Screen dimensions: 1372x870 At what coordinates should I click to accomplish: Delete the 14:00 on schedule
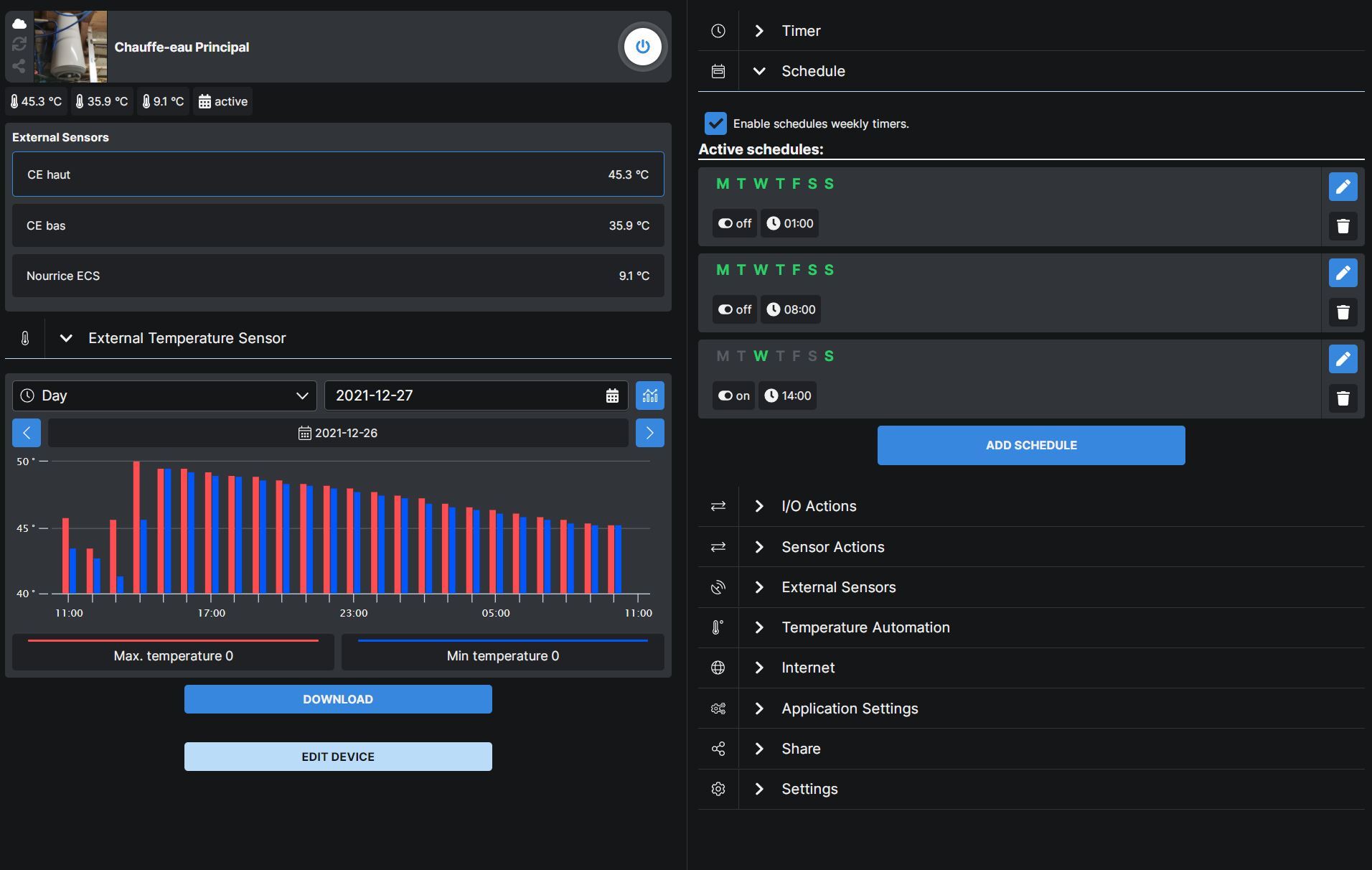(x=1343, y=398)
